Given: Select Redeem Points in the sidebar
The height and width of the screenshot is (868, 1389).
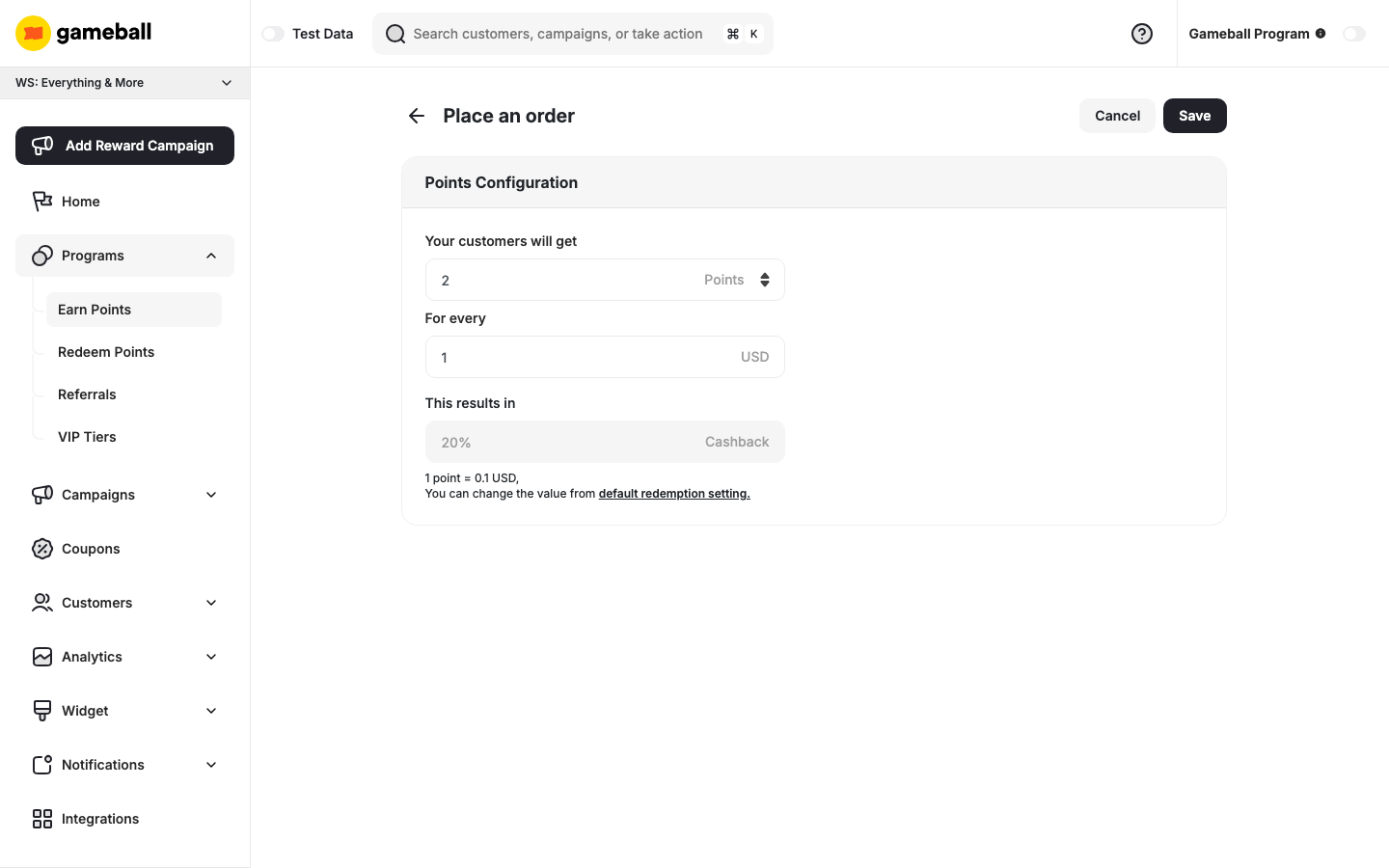Looking at the screenshot, I should coord(106,351).
